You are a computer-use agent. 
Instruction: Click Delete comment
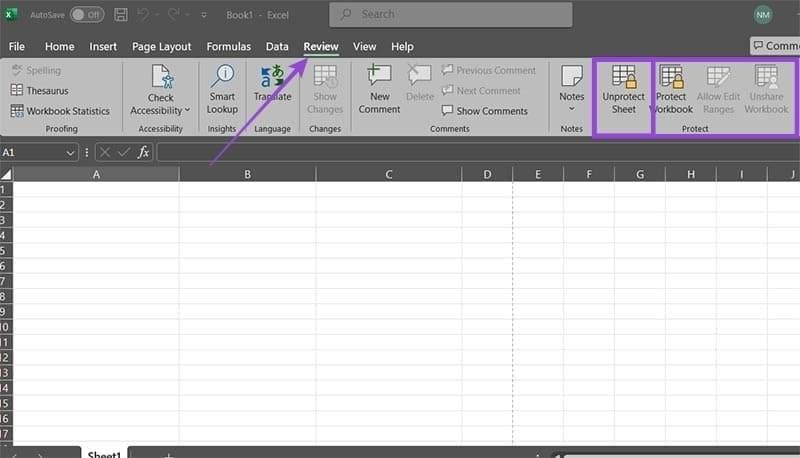pos(420,83)
